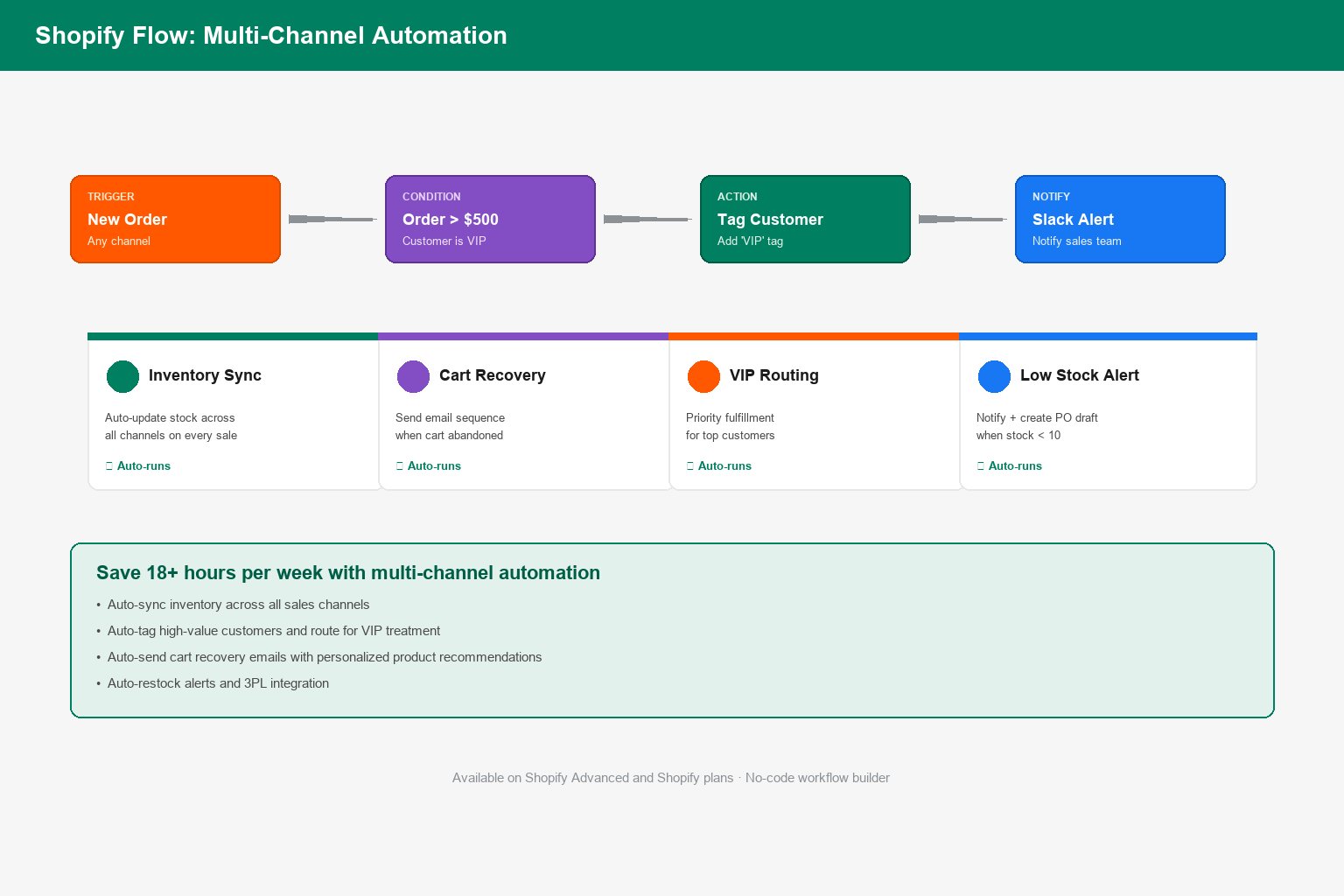Click 'Save 18+ hours per week' heading
The height and width of the screenshot is (896, 1344).
(x=348, y=572)
